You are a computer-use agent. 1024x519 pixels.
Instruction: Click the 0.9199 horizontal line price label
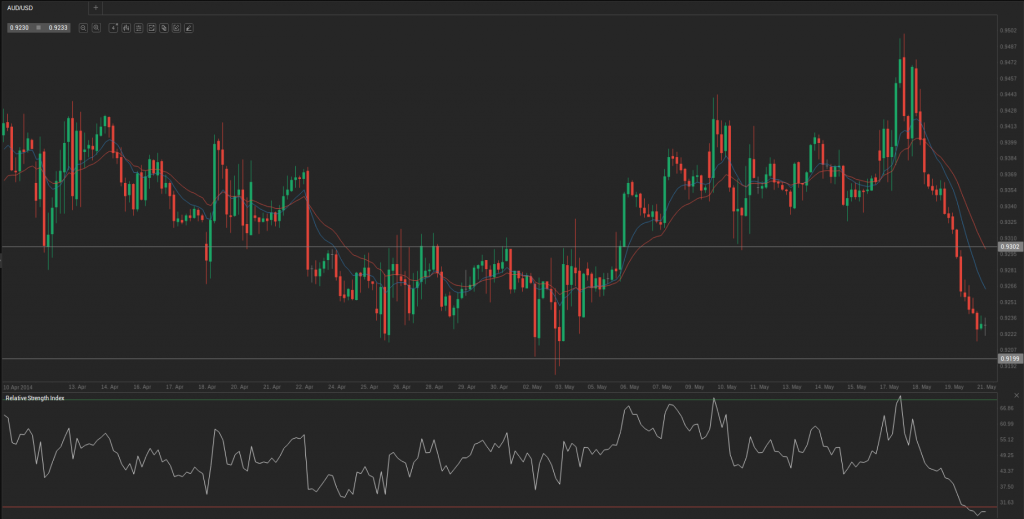(x=1010, y=358)
